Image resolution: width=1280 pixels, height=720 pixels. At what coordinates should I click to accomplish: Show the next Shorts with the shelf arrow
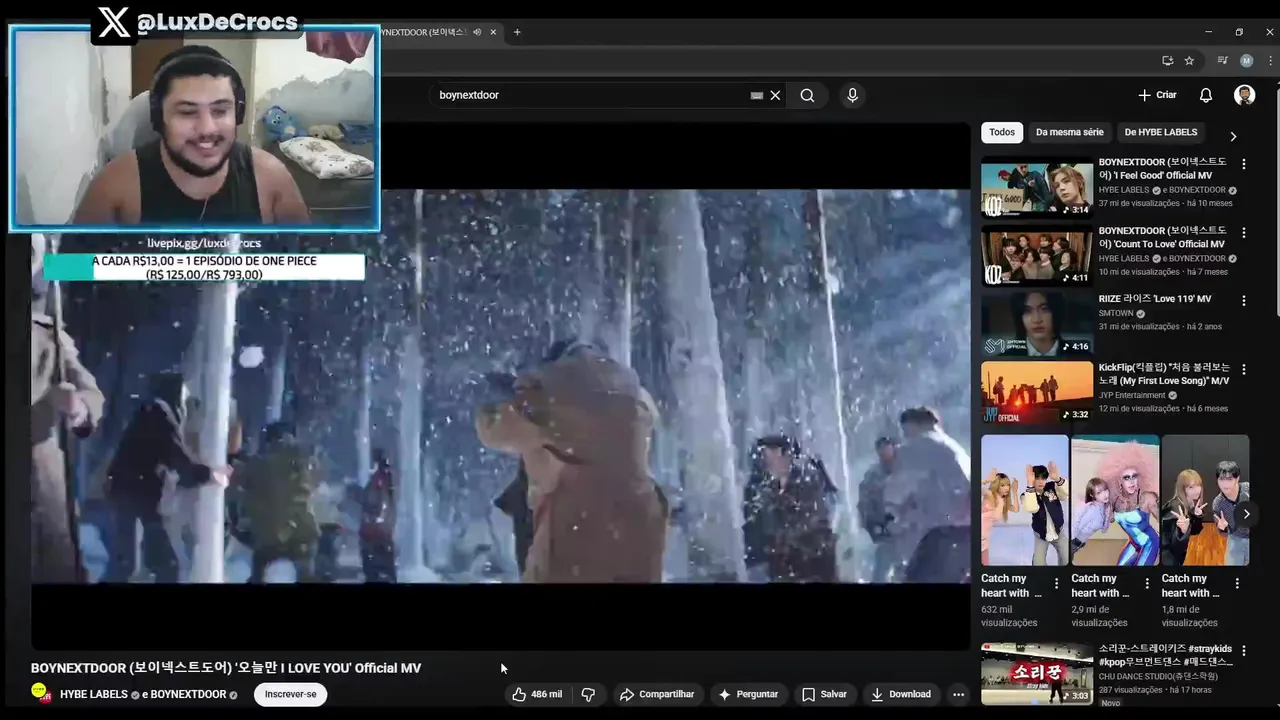(x=1246, y=514)
